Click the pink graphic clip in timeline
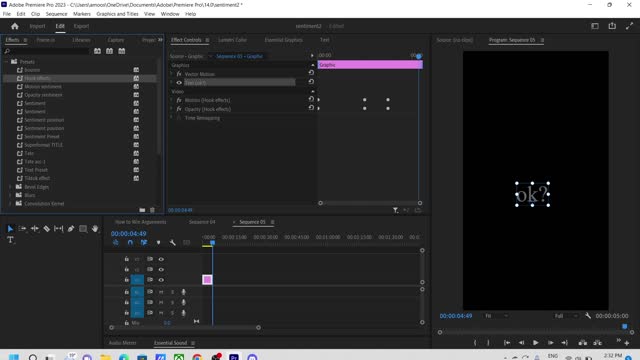The image size is (640, 360). pos(207,280)
